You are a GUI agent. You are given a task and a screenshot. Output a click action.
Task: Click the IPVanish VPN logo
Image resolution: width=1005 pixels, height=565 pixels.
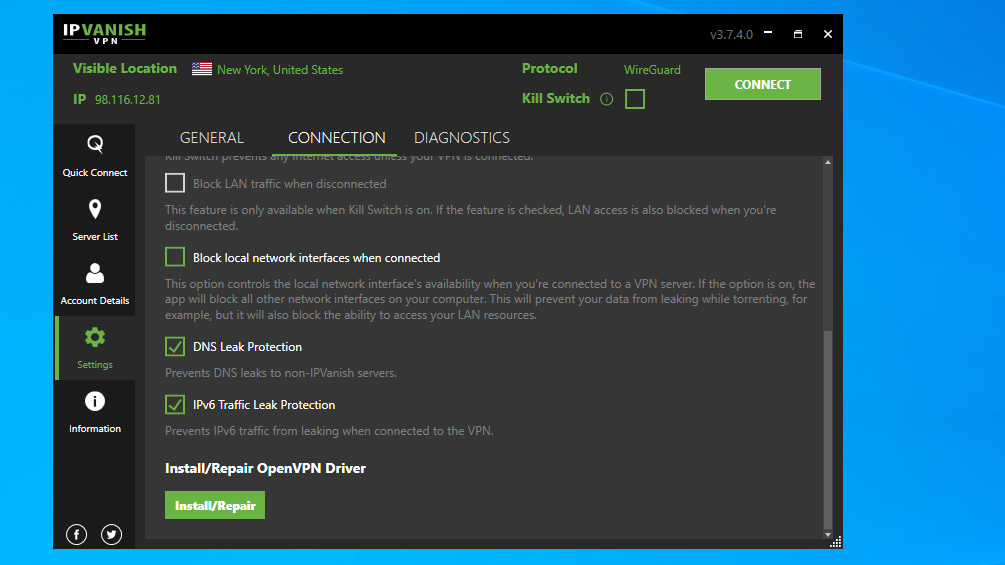[104, 33]
